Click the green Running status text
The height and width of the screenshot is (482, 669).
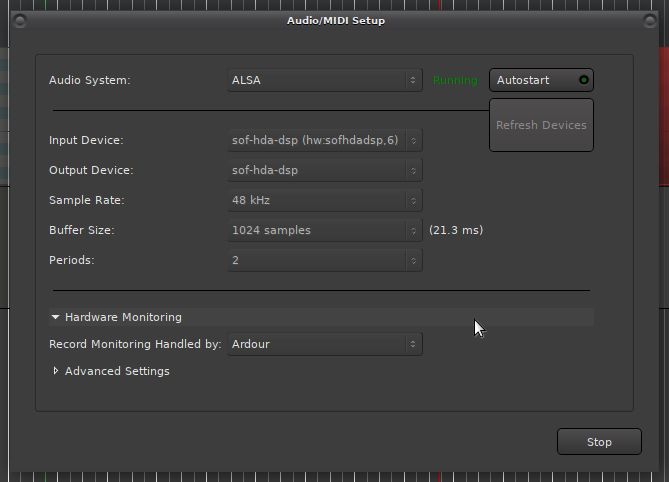(455, 80)
